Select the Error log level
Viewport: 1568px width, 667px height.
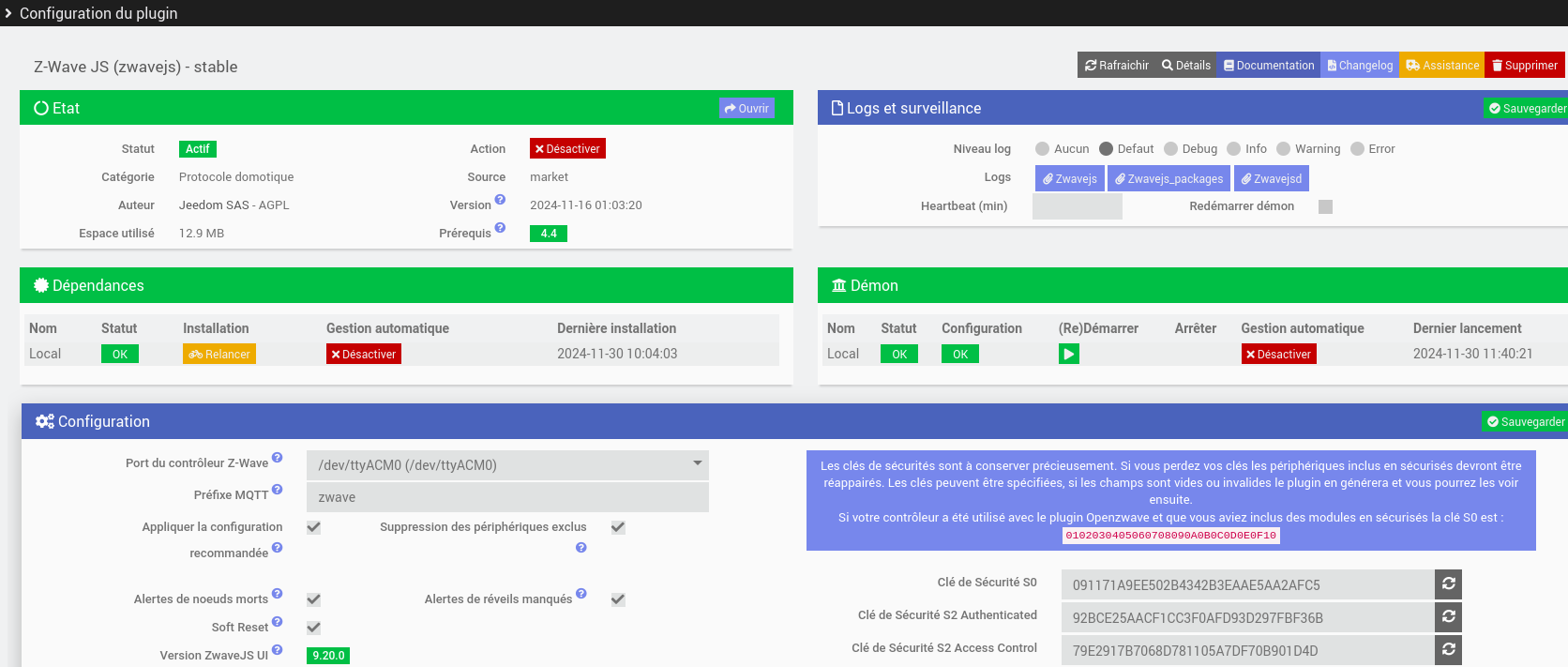(1357, 148)
